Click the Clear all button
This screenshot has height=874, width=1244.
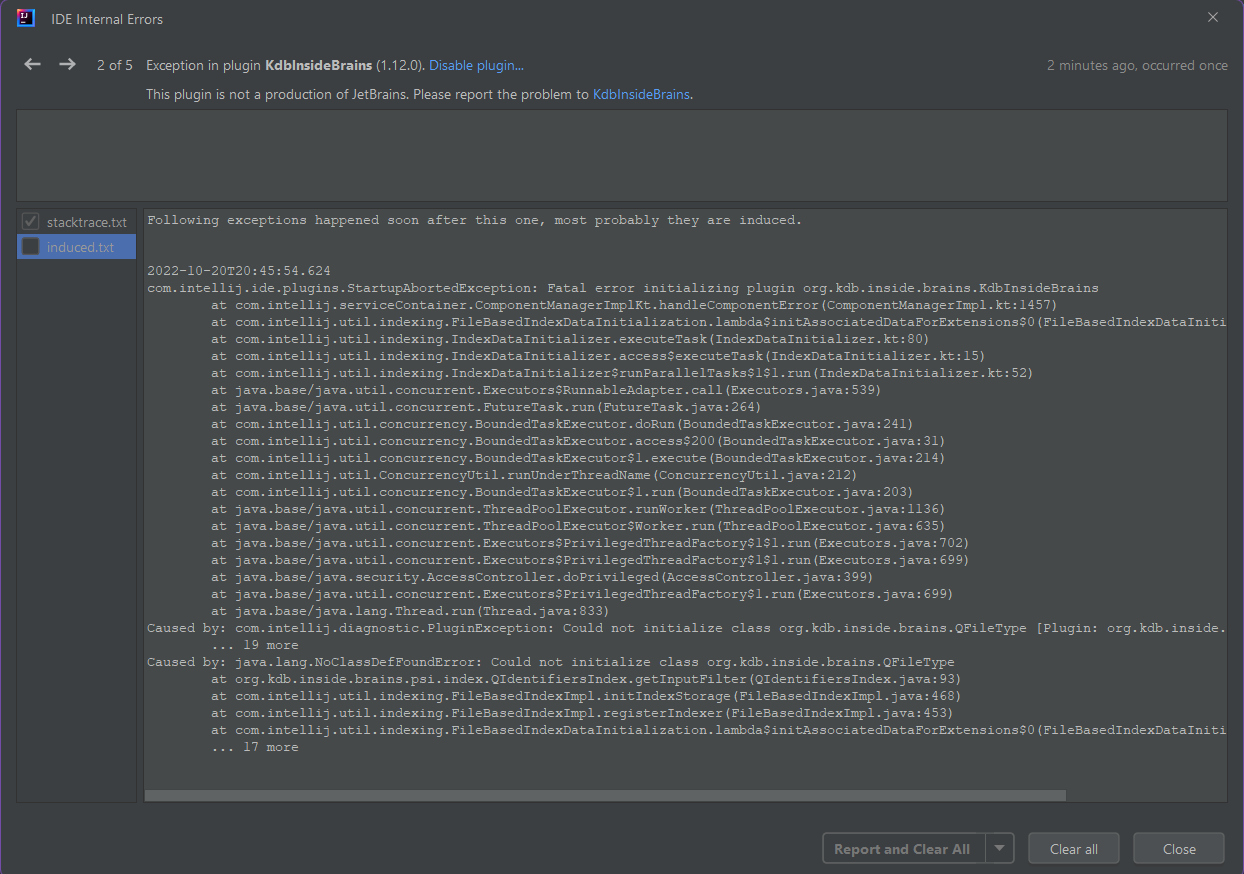click(x=1073, y=849)
